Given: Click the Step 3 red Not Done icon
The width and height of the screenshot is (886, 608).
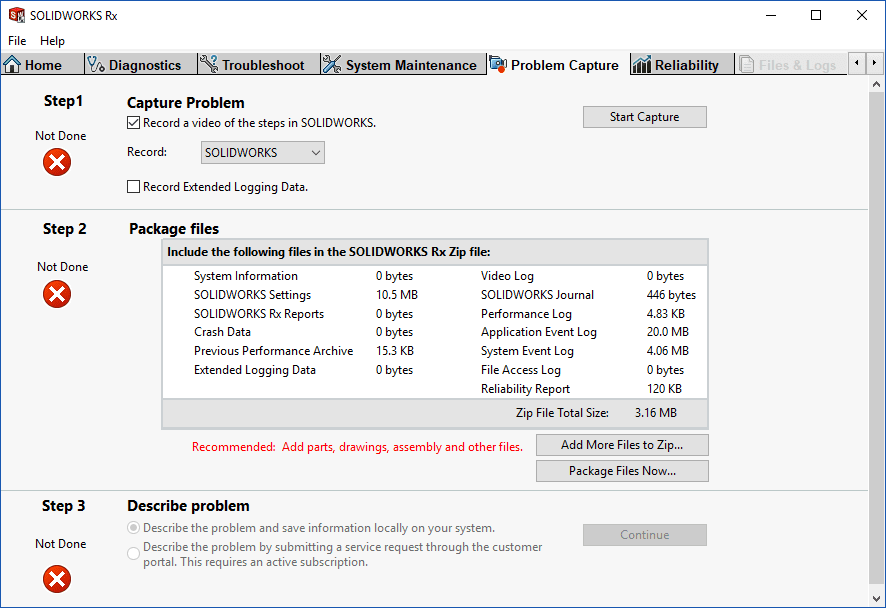Looking at the screenshot, I should 57,579.
